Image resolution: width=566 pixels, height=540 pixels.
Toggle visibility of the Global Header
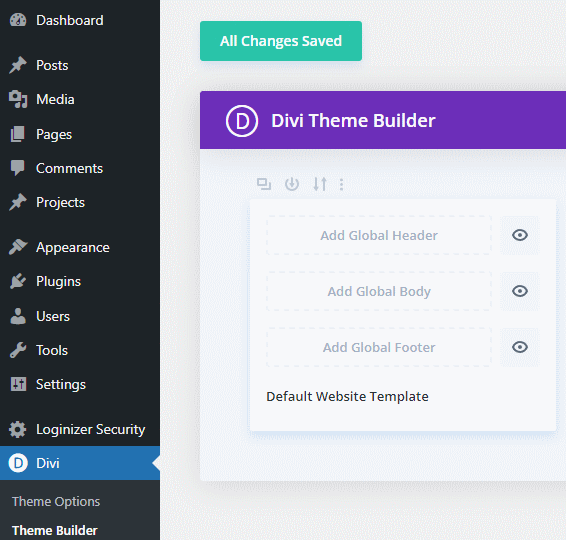pos(520,235)
